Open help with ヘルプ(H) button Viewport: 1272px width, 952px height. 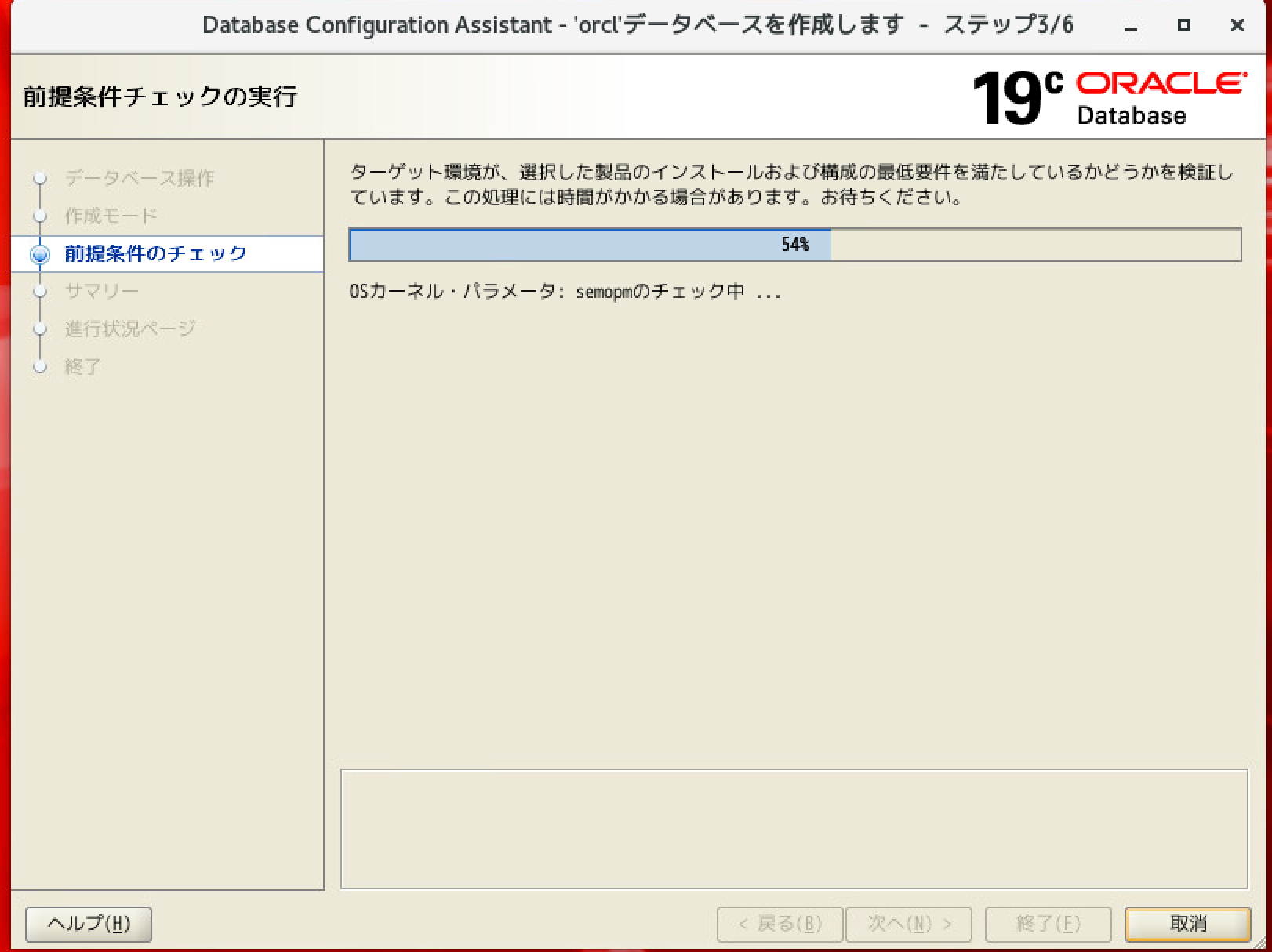[89, 924]
